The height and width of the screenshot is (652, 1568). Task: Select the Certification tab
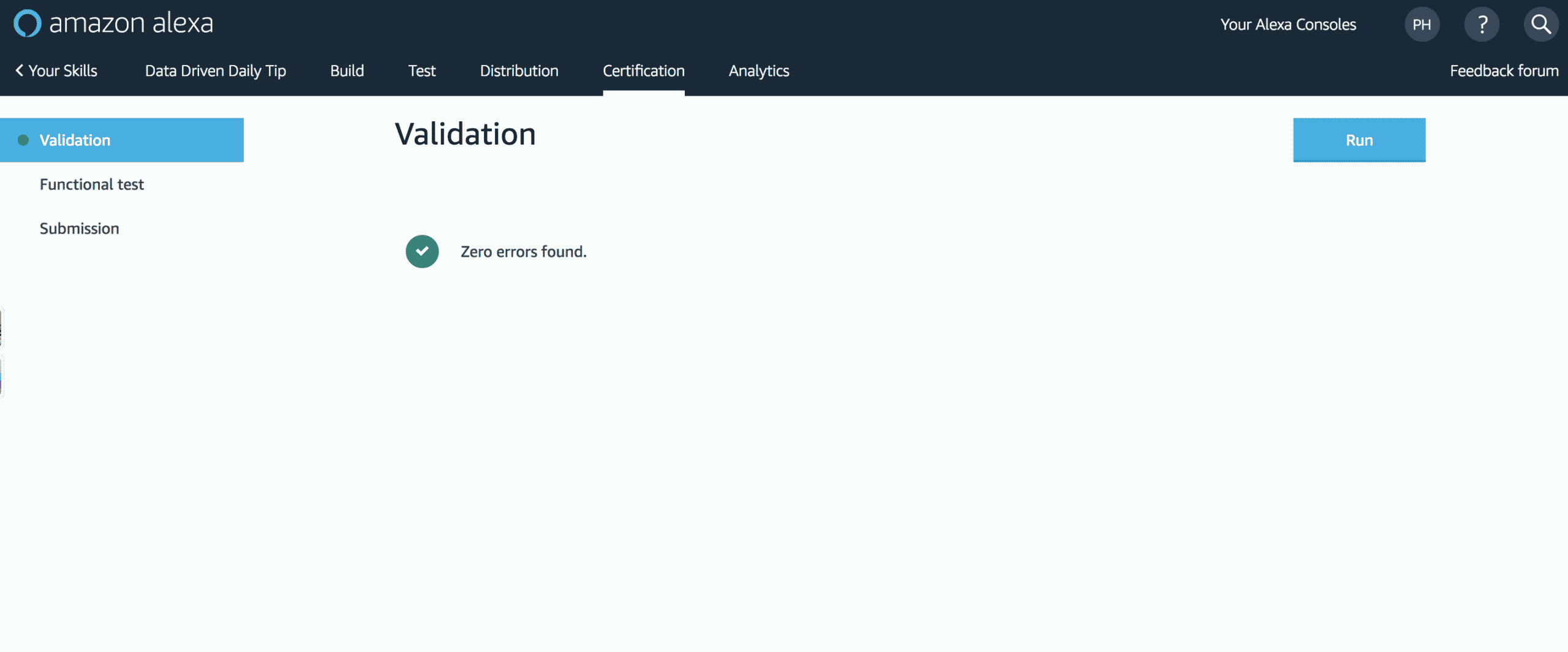tap(643, 71)
